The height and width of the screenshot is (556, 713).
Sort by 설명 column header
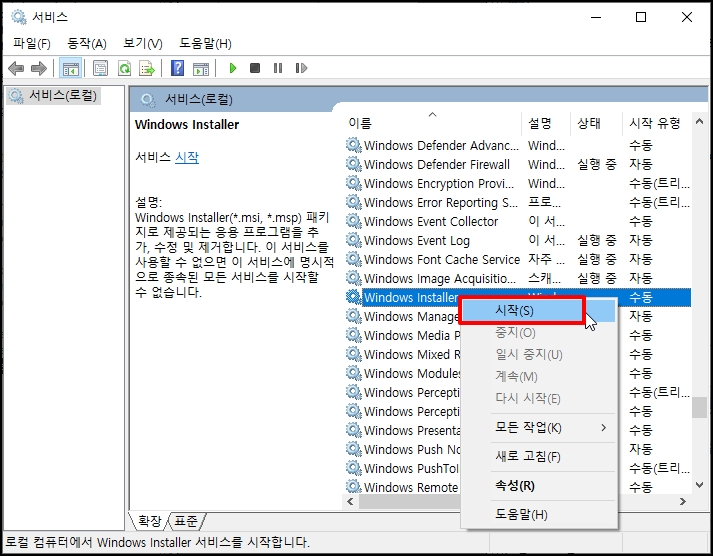(x=546, y=123)
